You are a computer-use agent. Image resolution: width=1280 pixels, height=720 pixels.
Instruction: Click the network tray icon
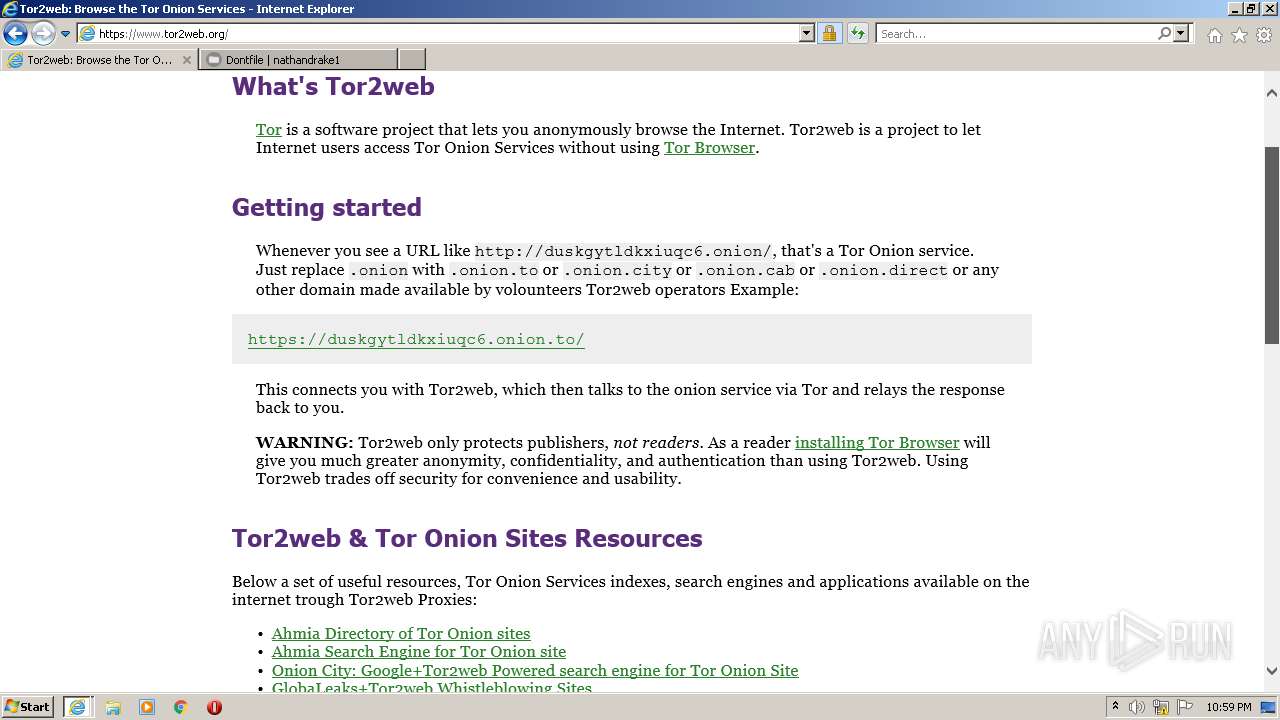(x=1161, y=707)
